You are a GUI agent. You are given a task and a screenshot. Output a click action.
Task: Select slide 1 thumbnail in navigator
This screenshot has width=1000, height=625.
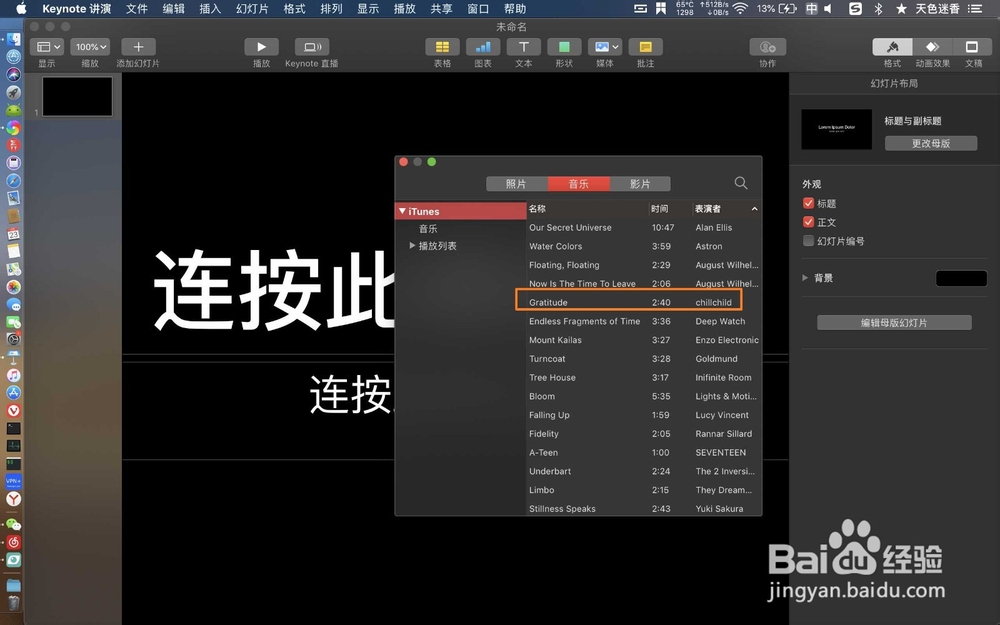pyautogui.click(x=77, y=96)
